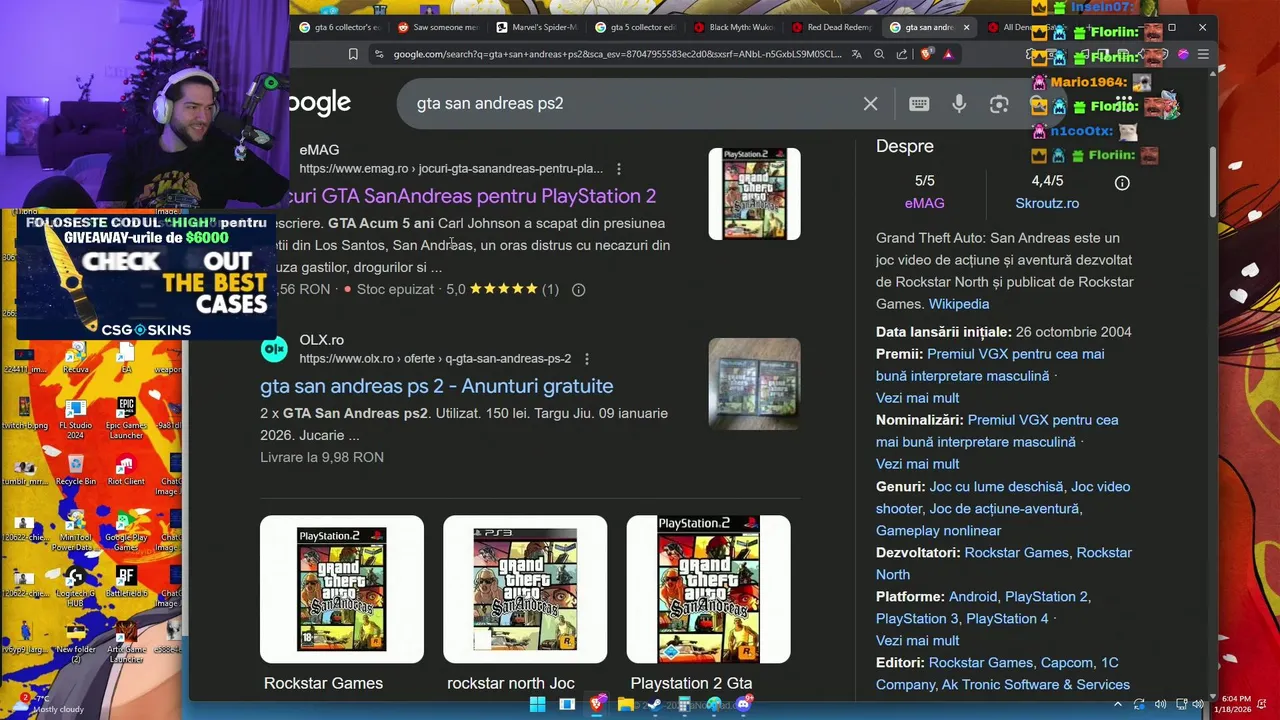Translate this page using the toolbar icon
Screen dimensions: 1280x720
[x=857, y=54]
